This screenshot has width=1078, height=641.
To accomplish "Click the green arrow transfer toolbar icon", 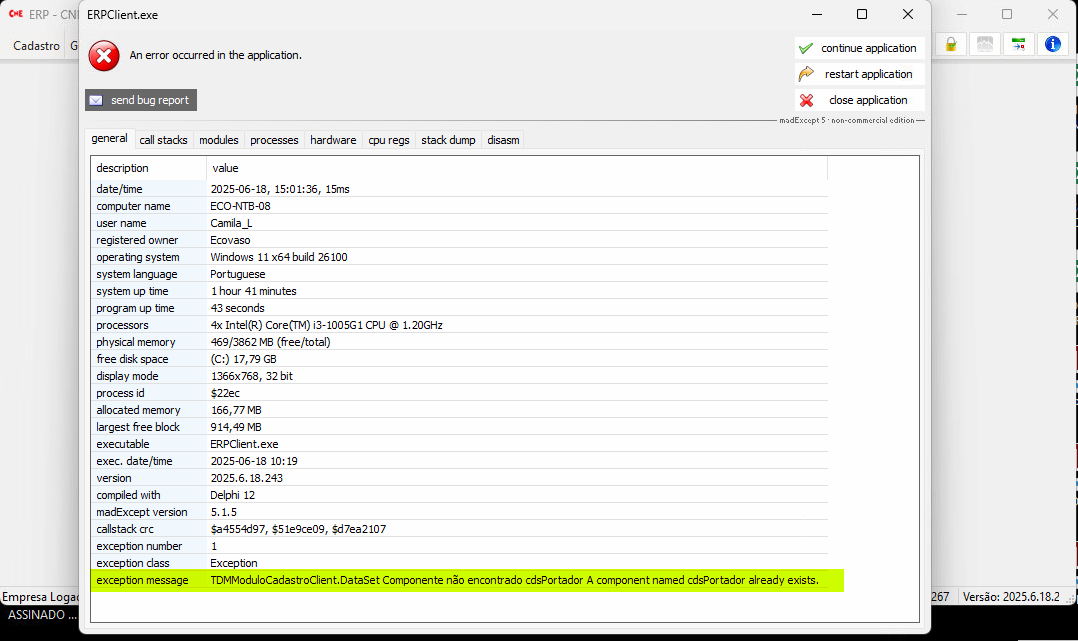I will [1018, 44].
